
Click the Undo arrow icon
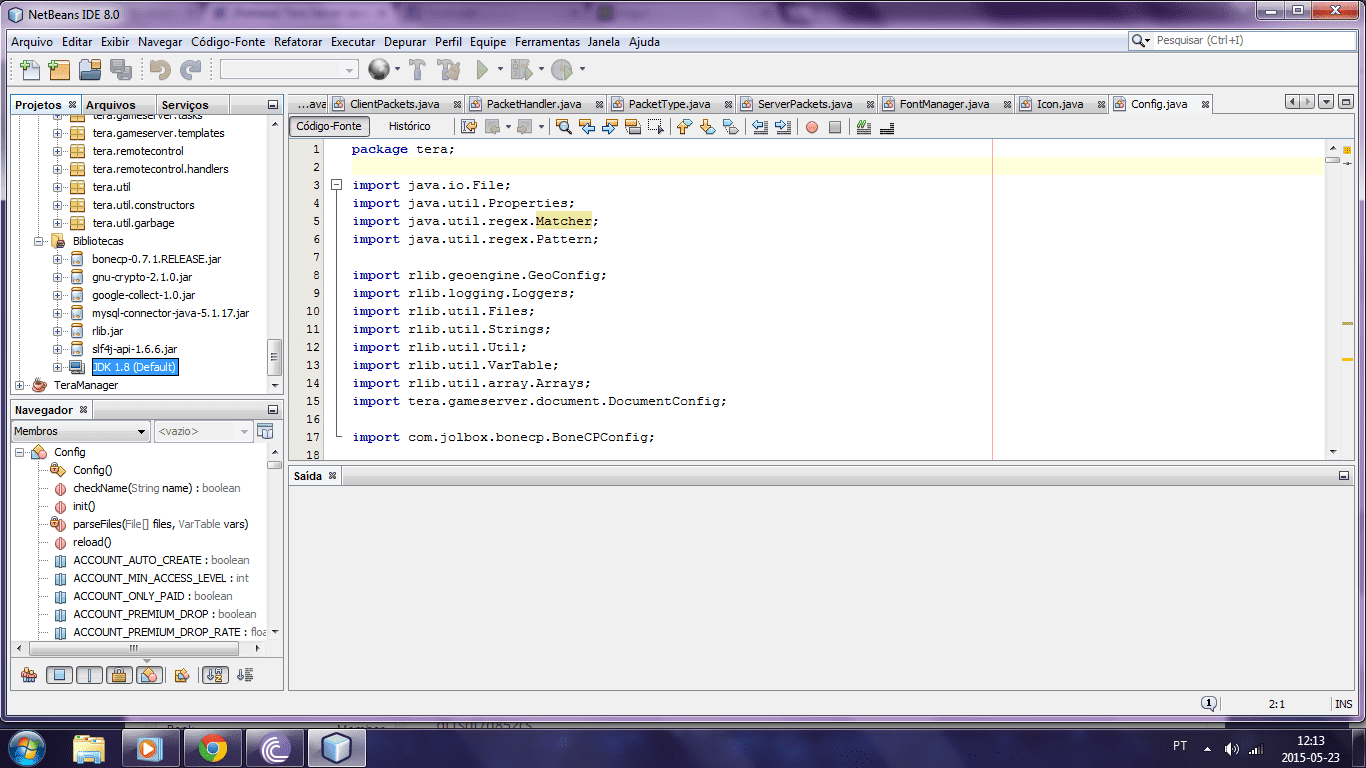pos(160,69)
